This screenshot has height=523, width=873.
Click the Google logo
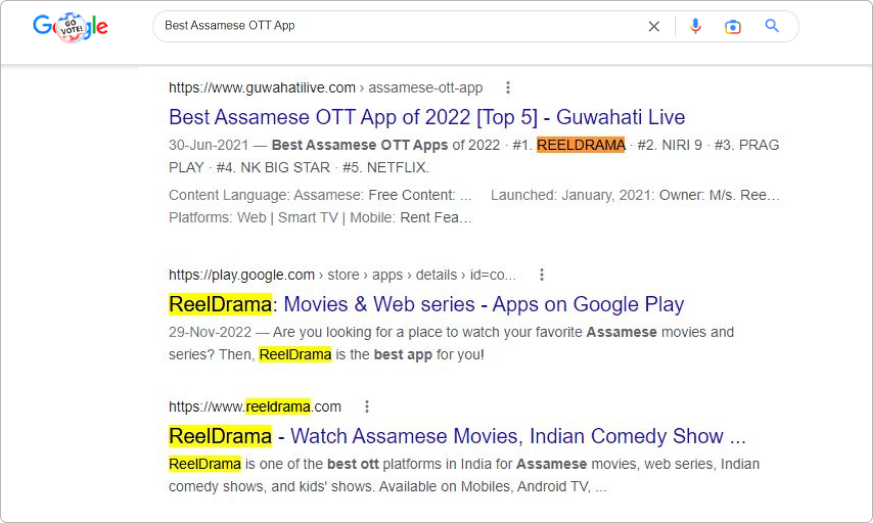pyautogui.click(x=70, y=26)
